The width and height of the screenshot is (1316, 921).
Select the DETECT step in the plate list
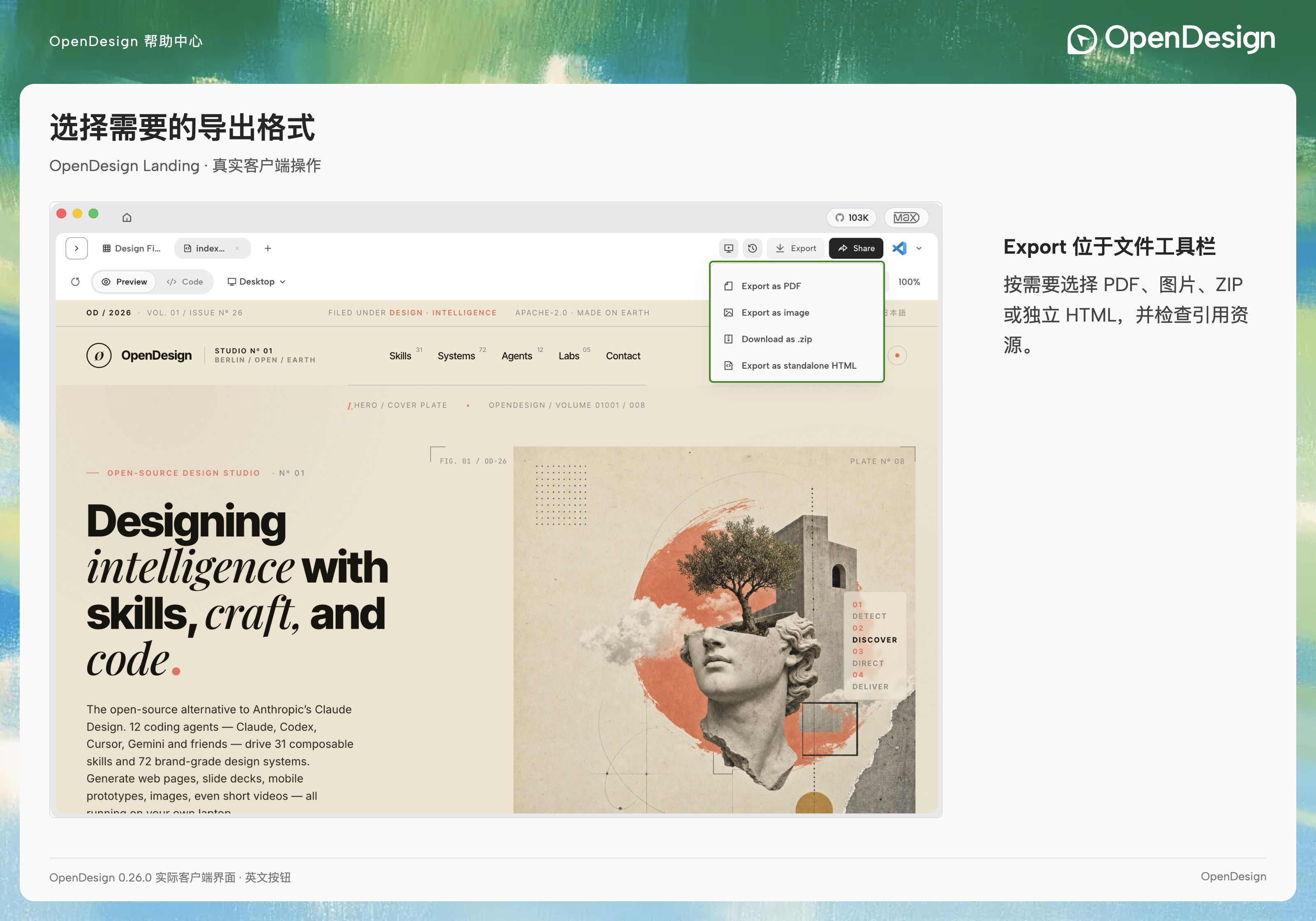click(869, 616)
